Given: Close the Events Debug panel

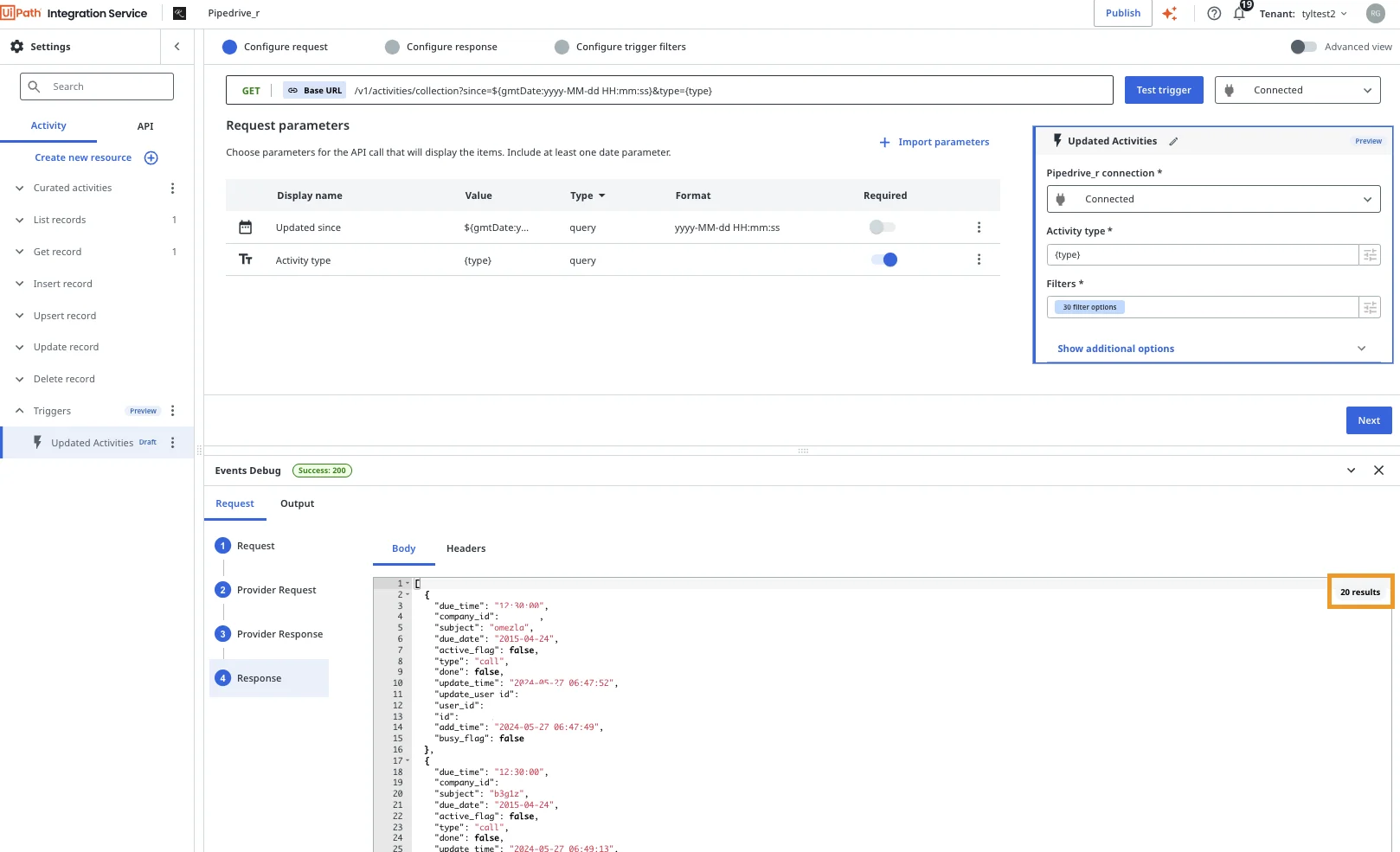Looking at the screenshot, I should [1378, 471].
